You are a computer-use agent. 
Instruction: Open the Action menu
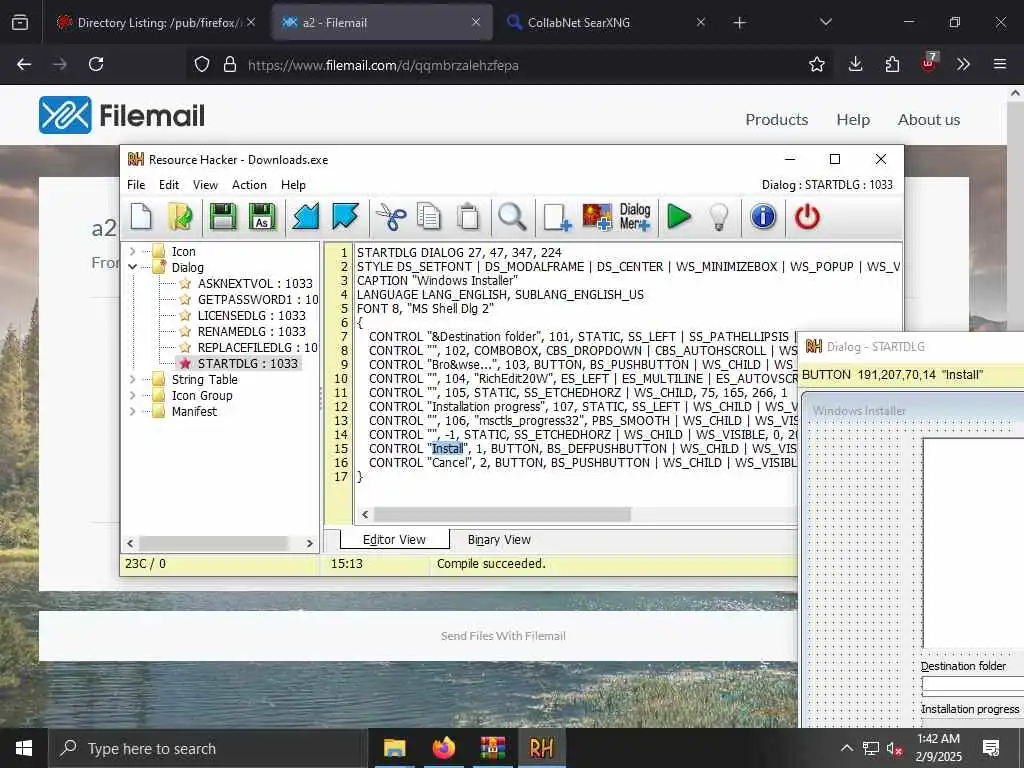(x=249, y=185)
